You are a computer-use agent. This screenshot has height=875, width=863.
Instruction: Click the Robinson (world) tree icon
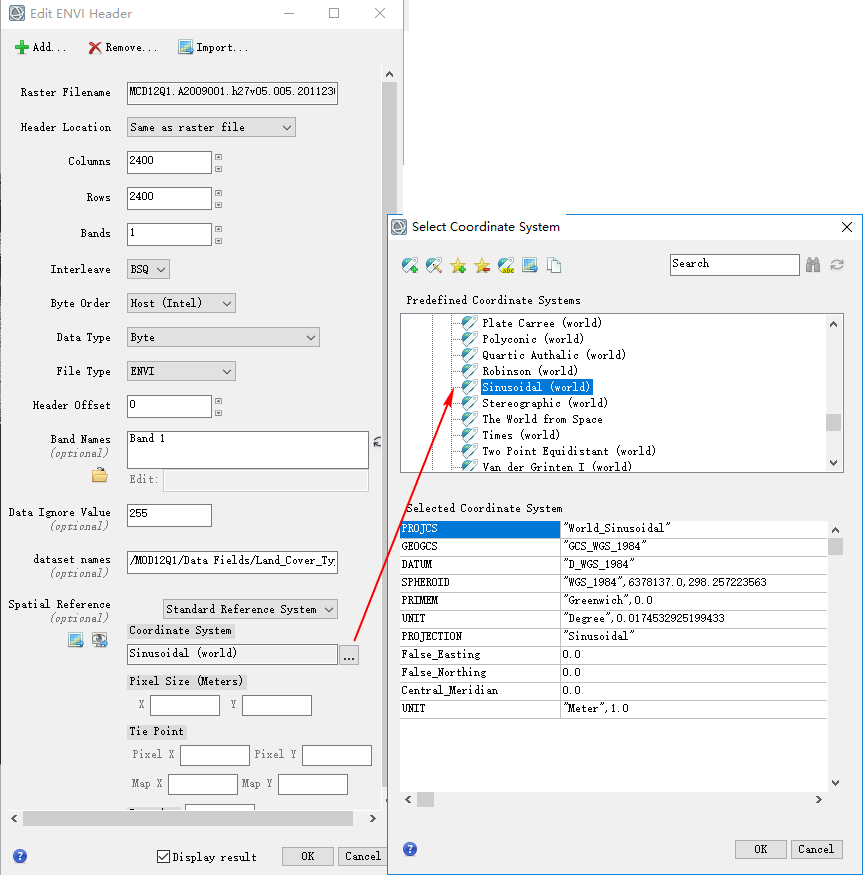pos(469,371)
